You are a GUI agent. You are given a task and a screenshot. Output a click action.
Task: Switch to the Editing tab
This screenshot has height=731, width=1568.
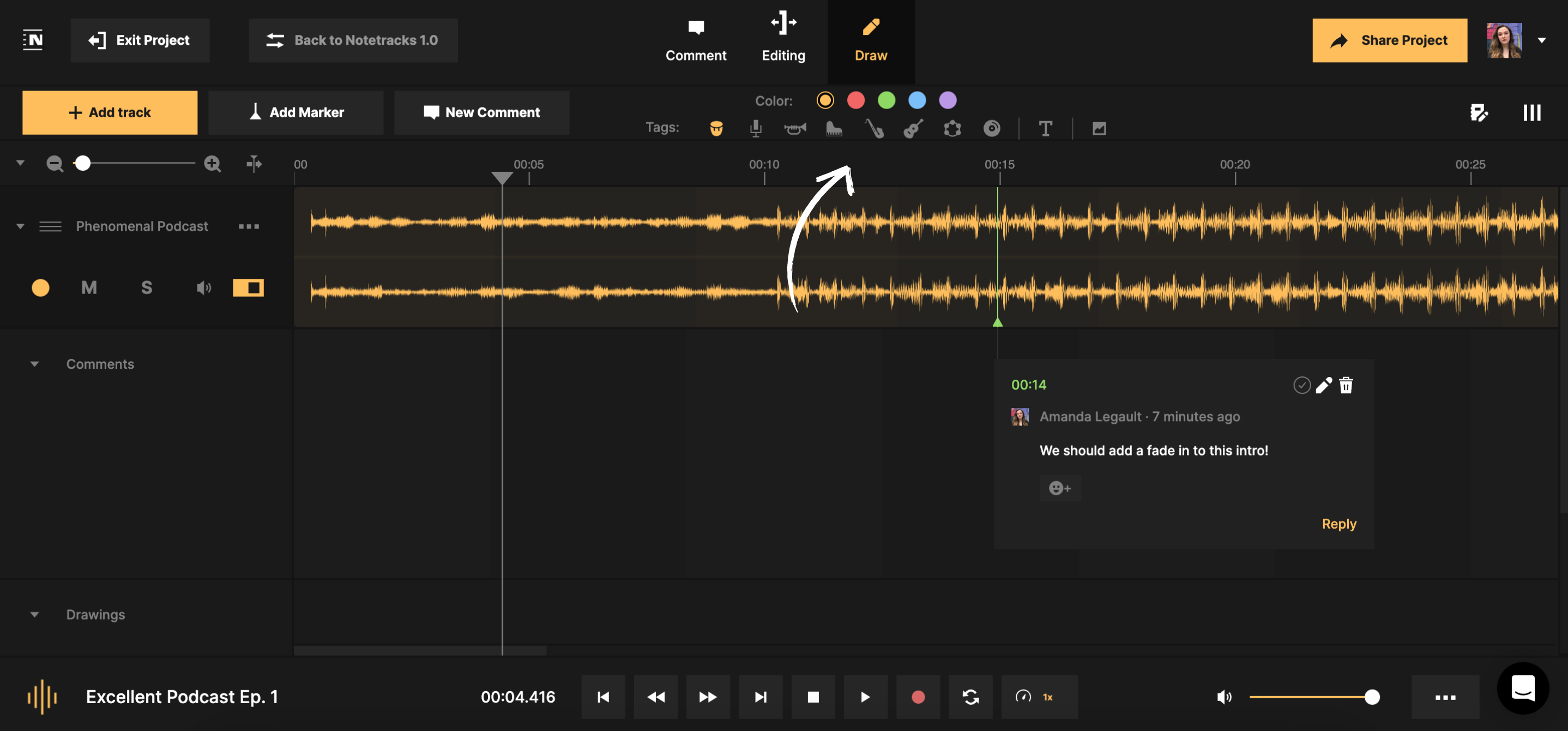[x=783, y=40]
